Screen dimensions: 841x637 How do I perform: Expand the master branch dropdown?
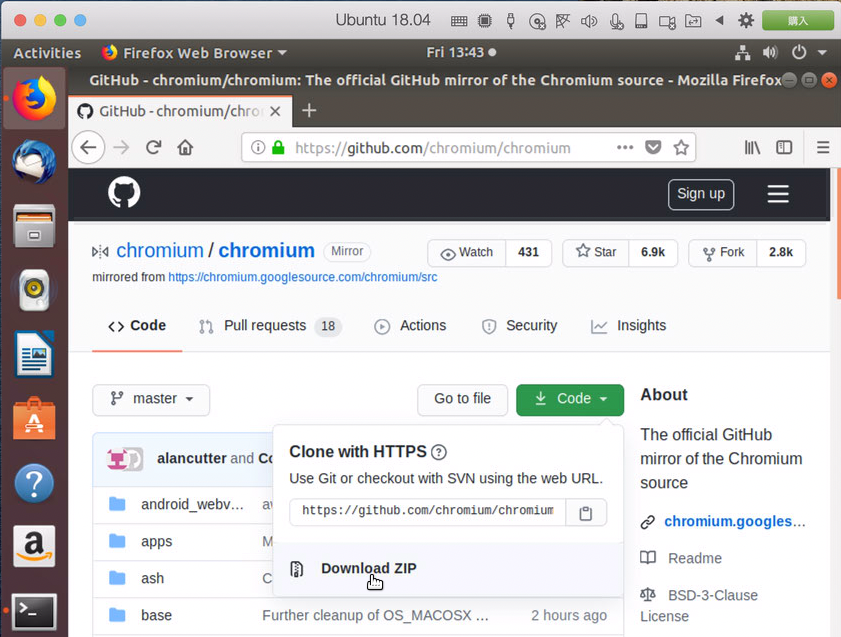tap(151, 399)
